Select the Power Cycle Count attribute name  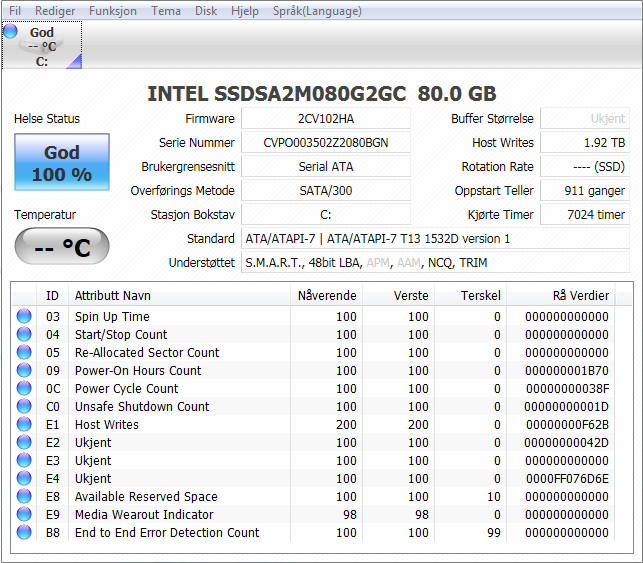(126, 389)
